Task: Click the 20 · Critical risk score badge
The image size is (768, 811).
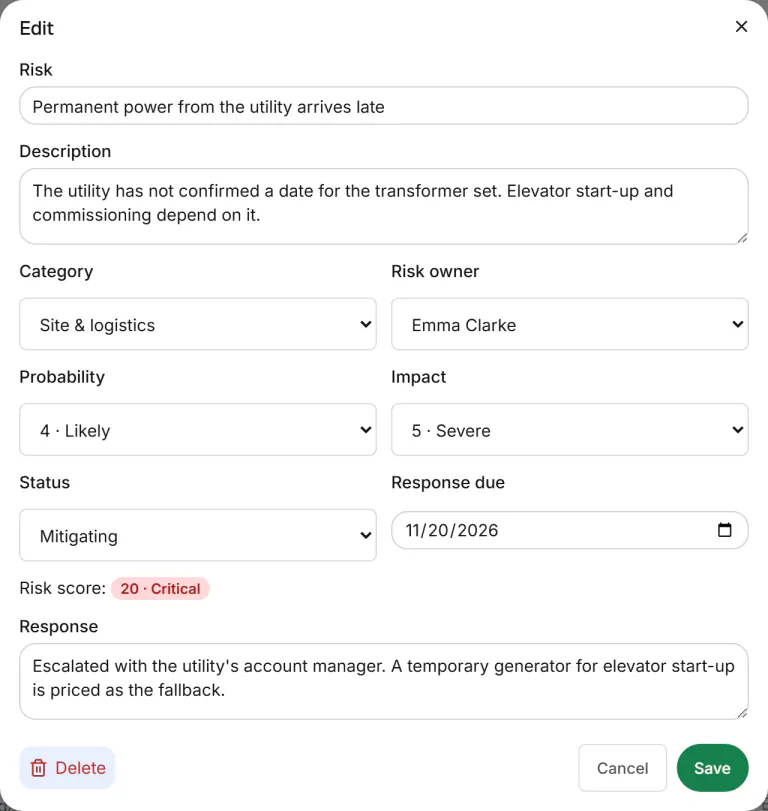Action: click(160, 589)
